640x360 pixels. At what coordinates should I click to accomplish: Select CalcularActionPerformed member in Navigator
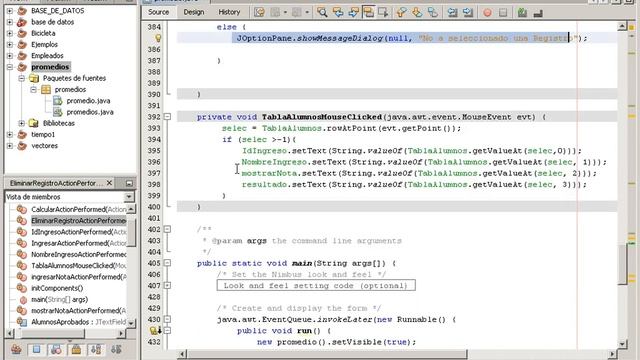pyautogui.click(x=79, y=209)
